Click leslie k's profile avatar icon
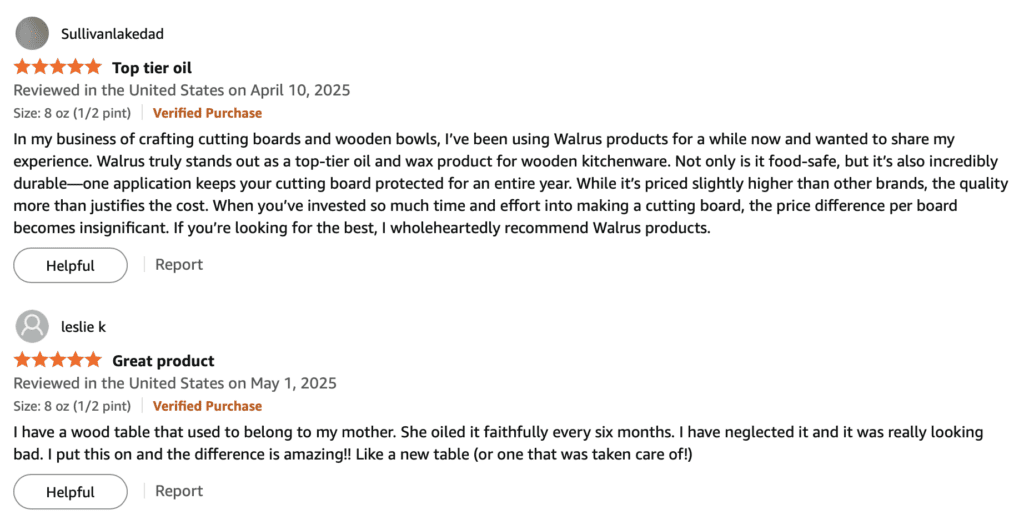 (32, 326)
